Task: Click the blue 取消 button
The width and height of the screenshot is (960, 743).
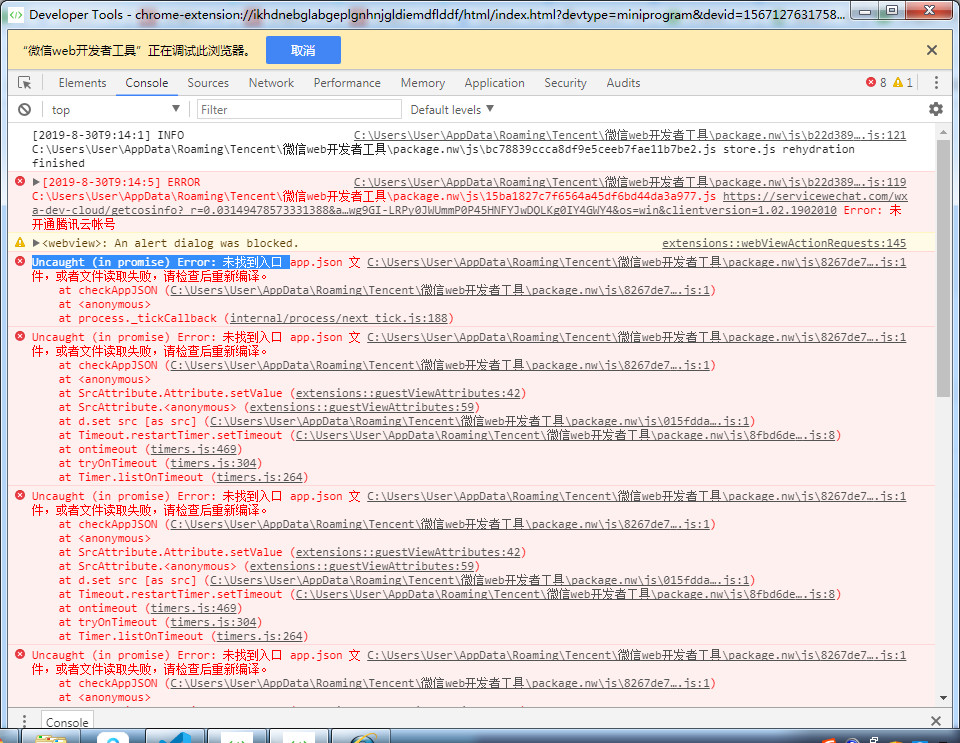Action: pyautogui.click(x=303, y=50)
